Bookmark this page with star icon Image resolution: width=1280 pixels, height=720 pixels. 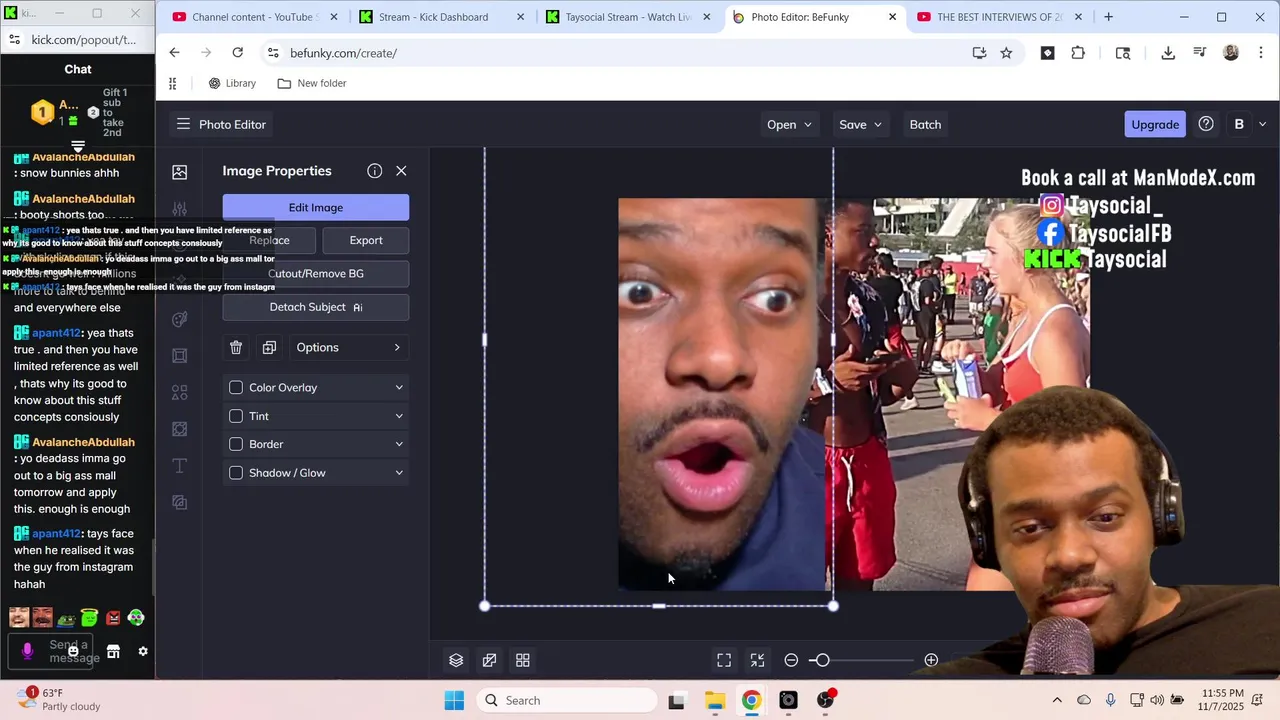(1006, 53)
